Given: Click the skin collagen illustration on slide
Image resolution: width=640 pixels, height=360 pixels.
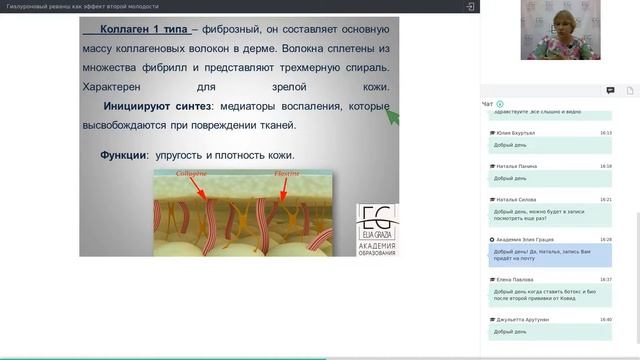Looking at the screenshot, I should (243, 213).
